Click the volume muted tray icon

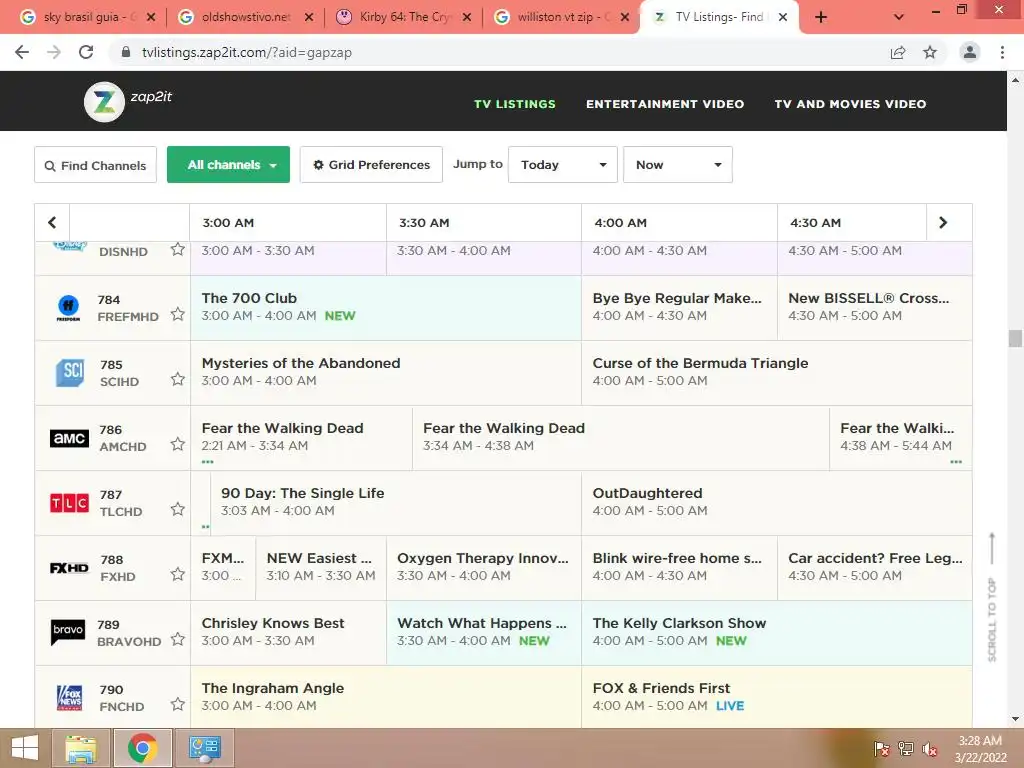pyautogui.click(x=930, y=749)
